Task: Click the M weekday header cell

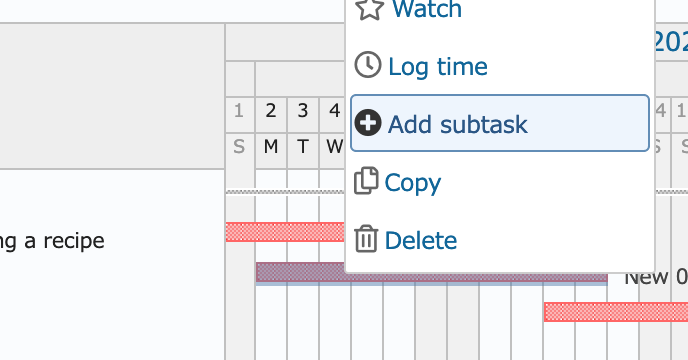Action: [x=271, y=146]
